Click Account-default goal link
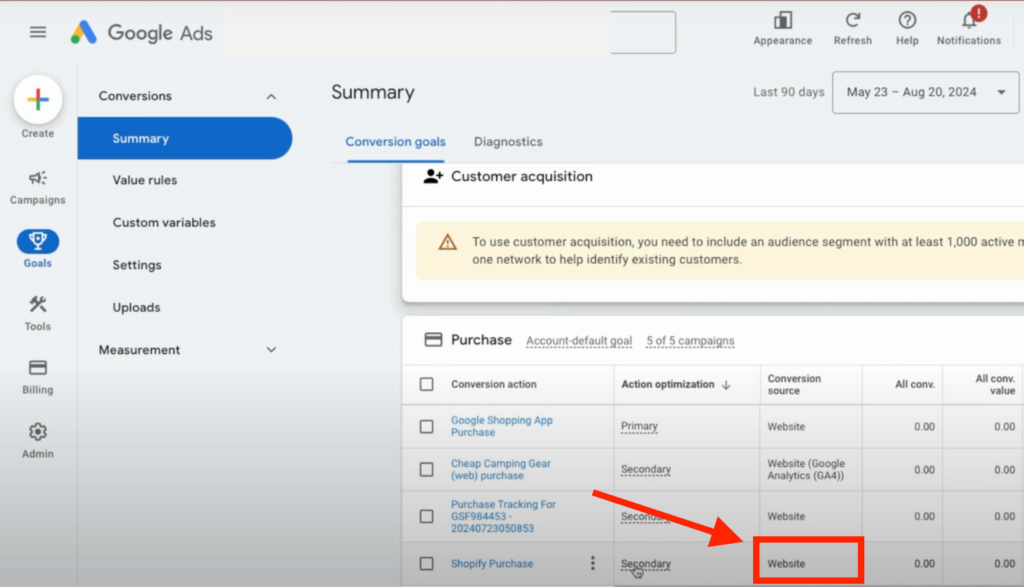This screenshot has height=587, width=1024. point(579,341)
